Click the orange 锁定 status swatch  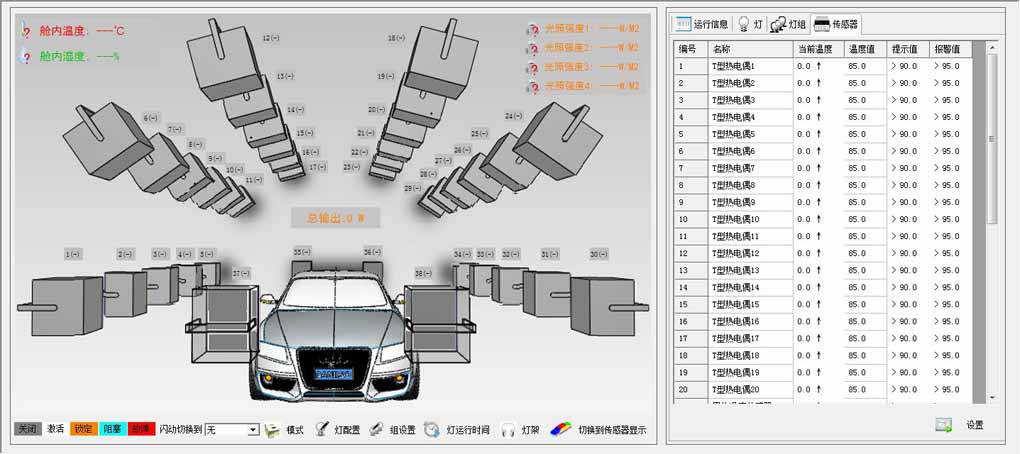[83, 430]
